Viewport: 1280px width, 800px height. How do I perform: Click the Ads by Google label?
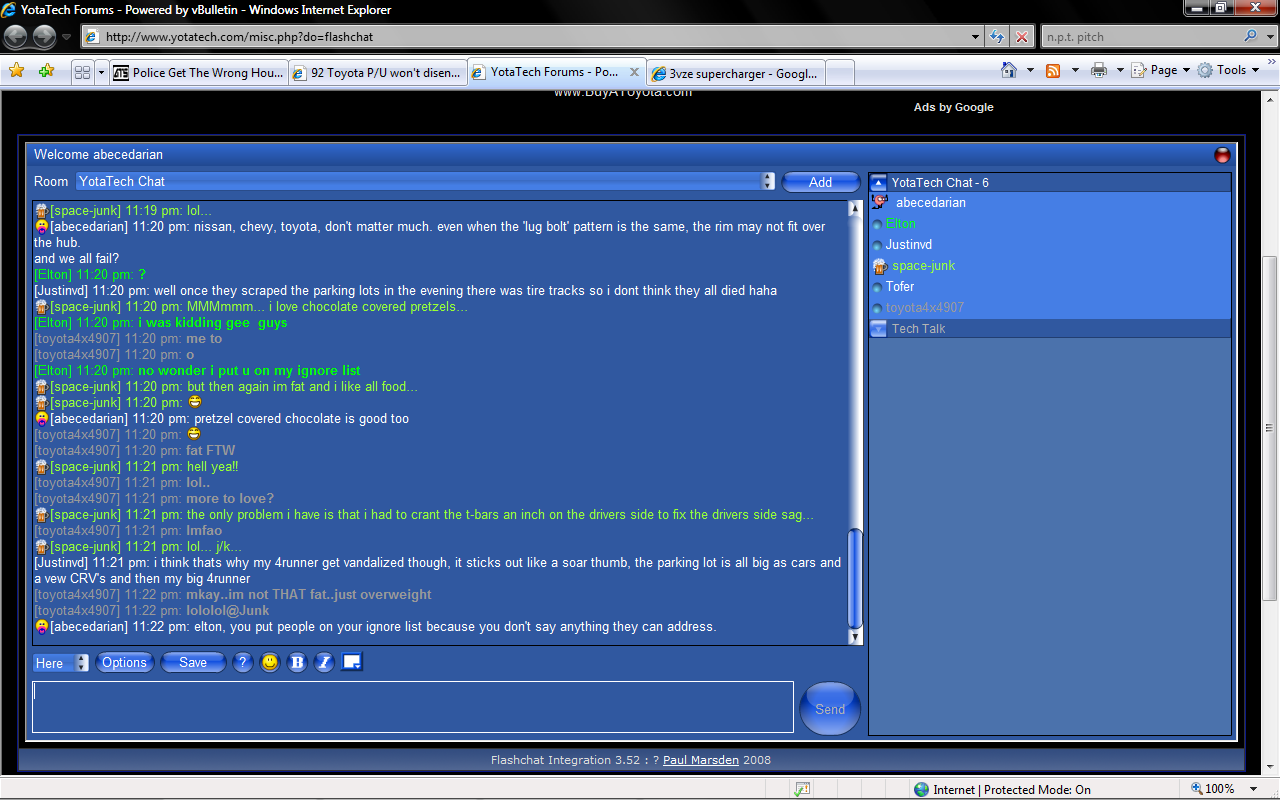953,107
